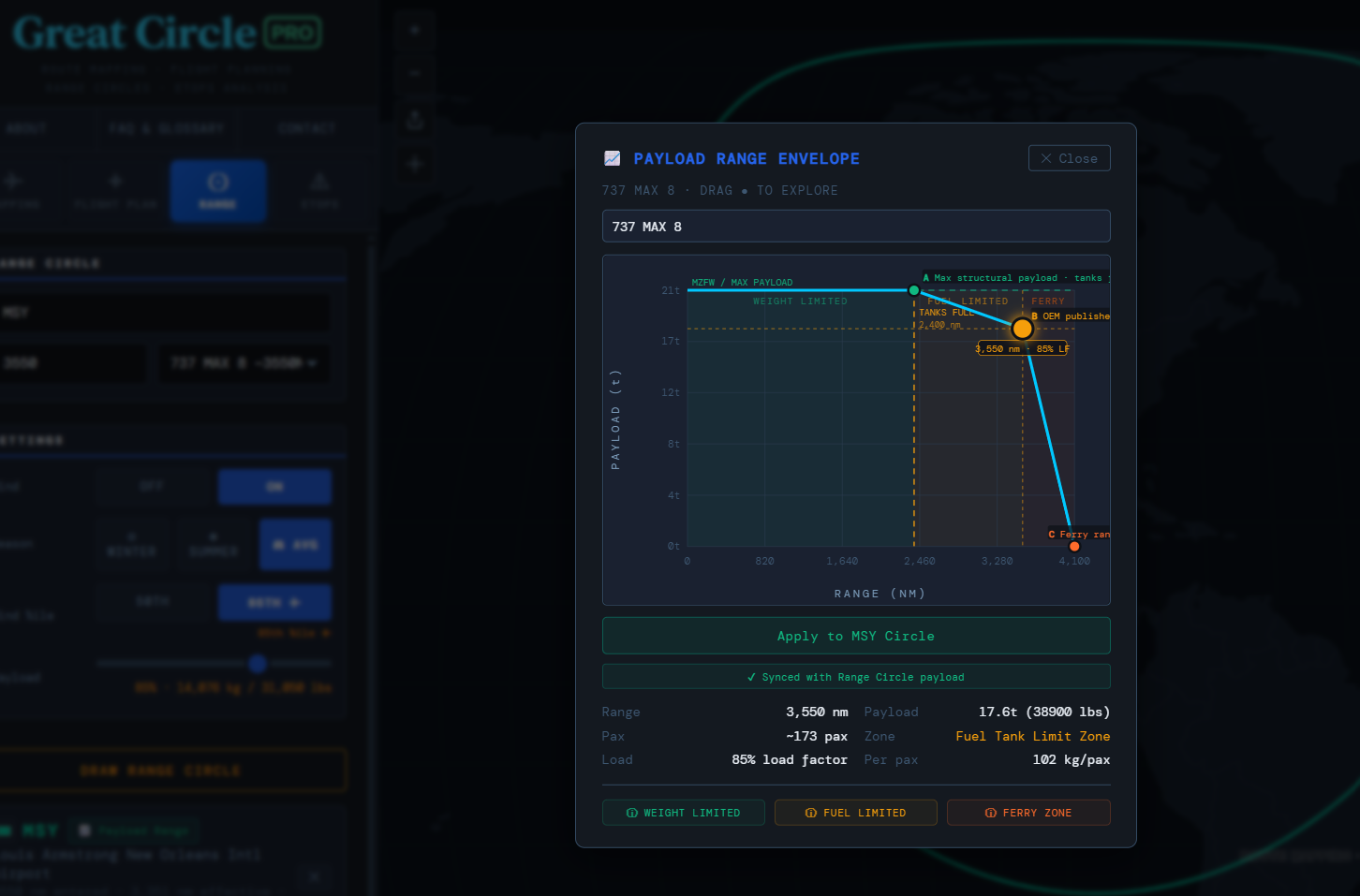Open the FAQ & Glossary menu item
1360x896 pixels.
click(x=167, y=128)
